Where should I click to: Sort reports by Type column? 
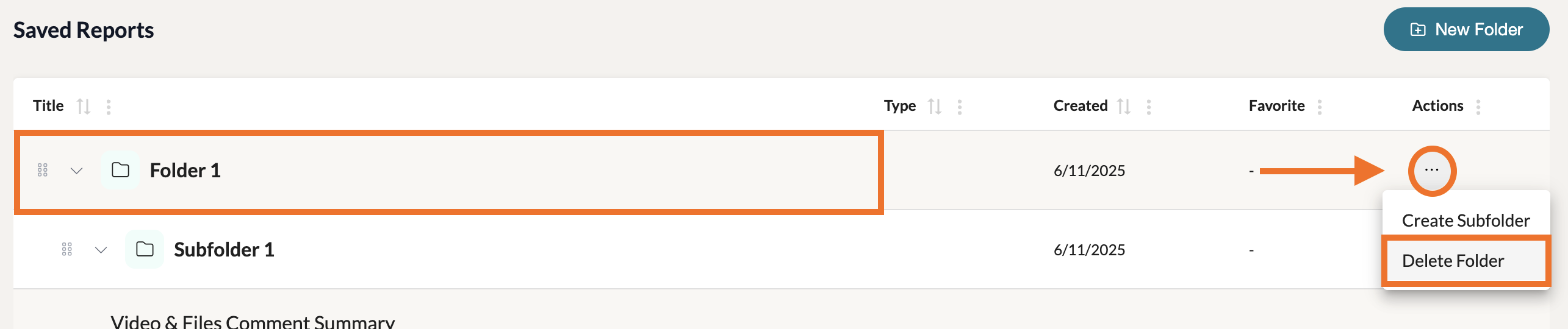coord(934,107)
